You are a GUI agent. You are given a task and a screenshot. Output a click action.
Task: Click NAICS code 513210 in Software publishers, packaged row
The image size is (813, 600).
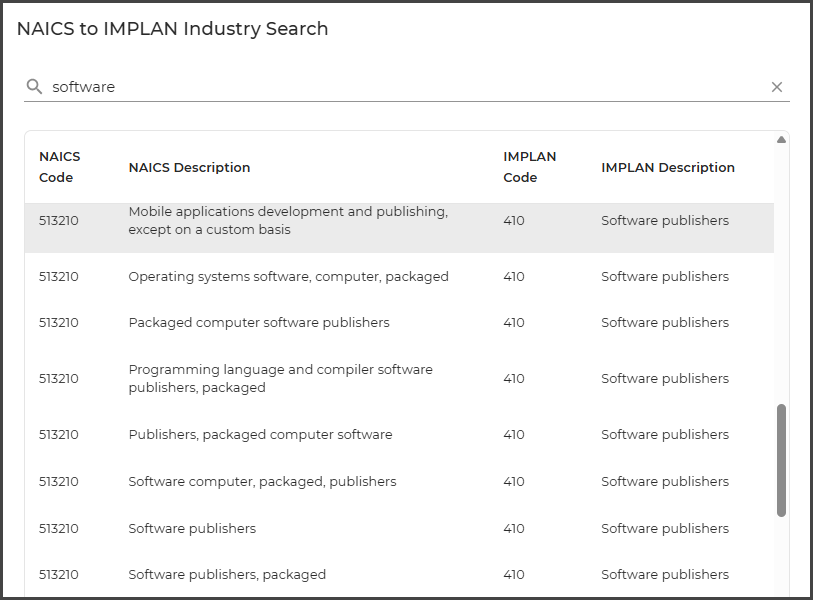tap(59, 575)
